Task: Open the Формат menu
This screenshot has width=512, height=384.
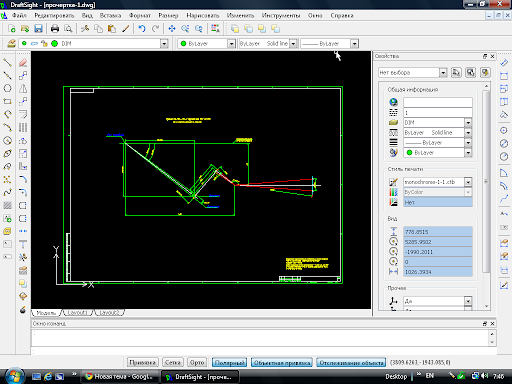Action: pyautogui.click(x=140, y=16)
